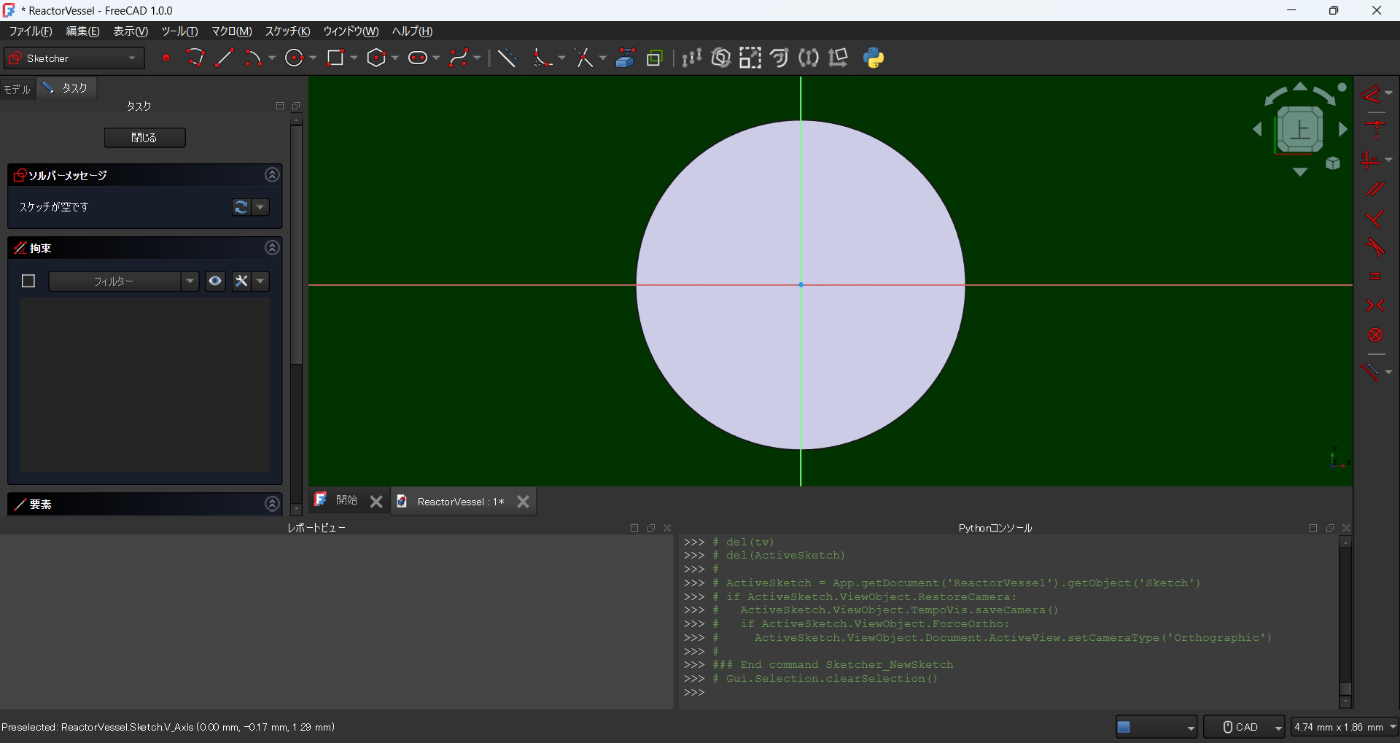The width and height of the screenshot is (1400, 743).
Task: Select the B-spline tool
Action: click(x=459, y=58)
